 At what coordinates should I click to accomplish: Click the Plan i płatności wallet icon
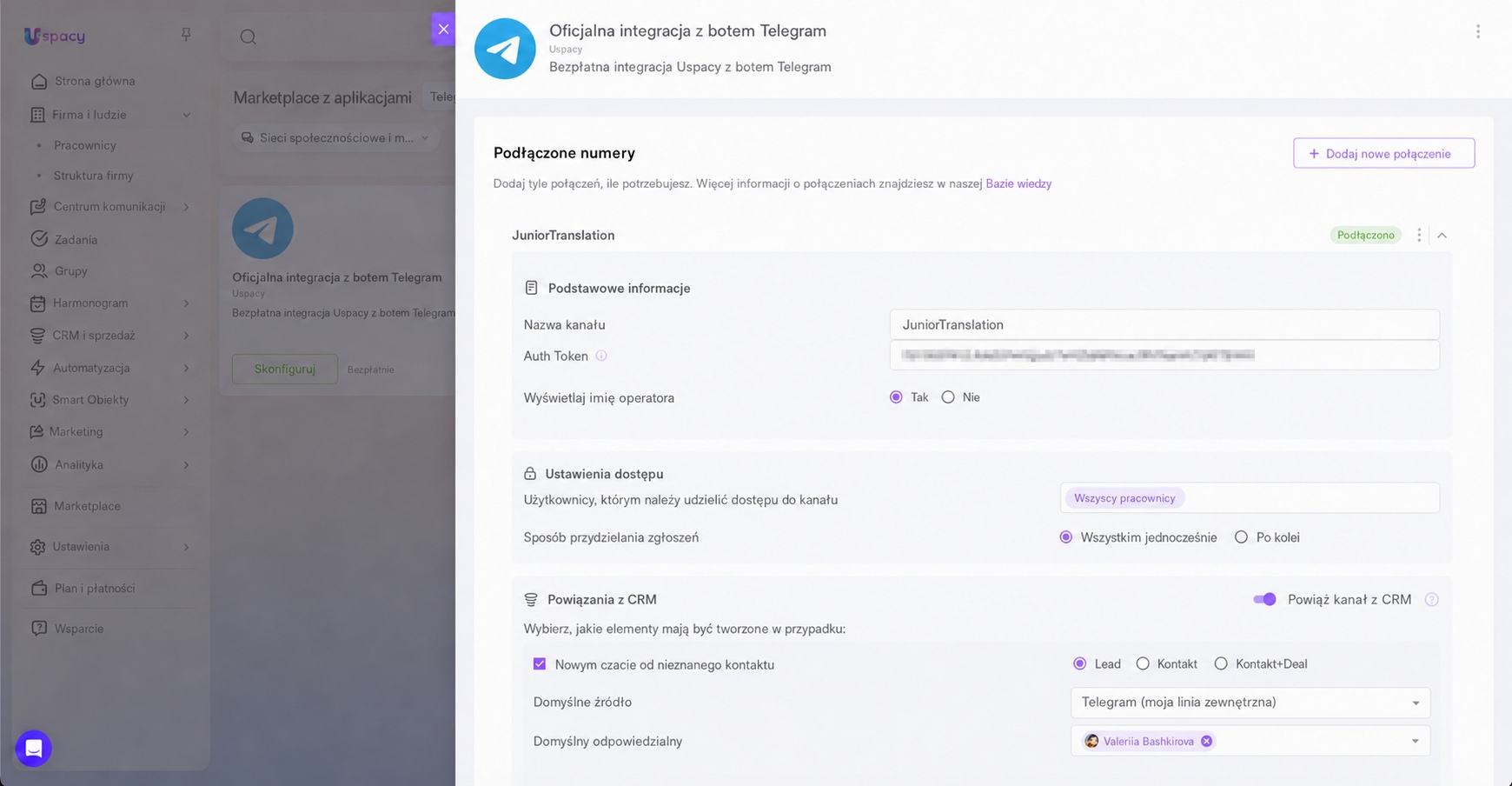(39, 588)
